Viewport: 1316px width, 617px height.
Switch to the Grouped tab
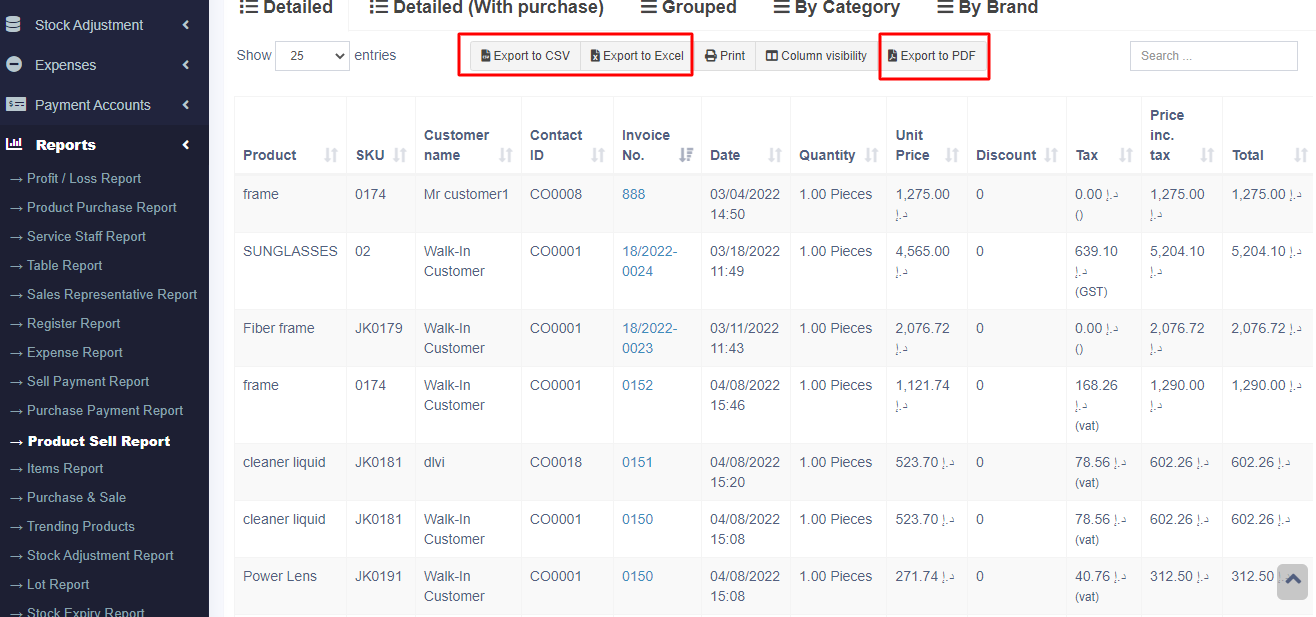688,8
